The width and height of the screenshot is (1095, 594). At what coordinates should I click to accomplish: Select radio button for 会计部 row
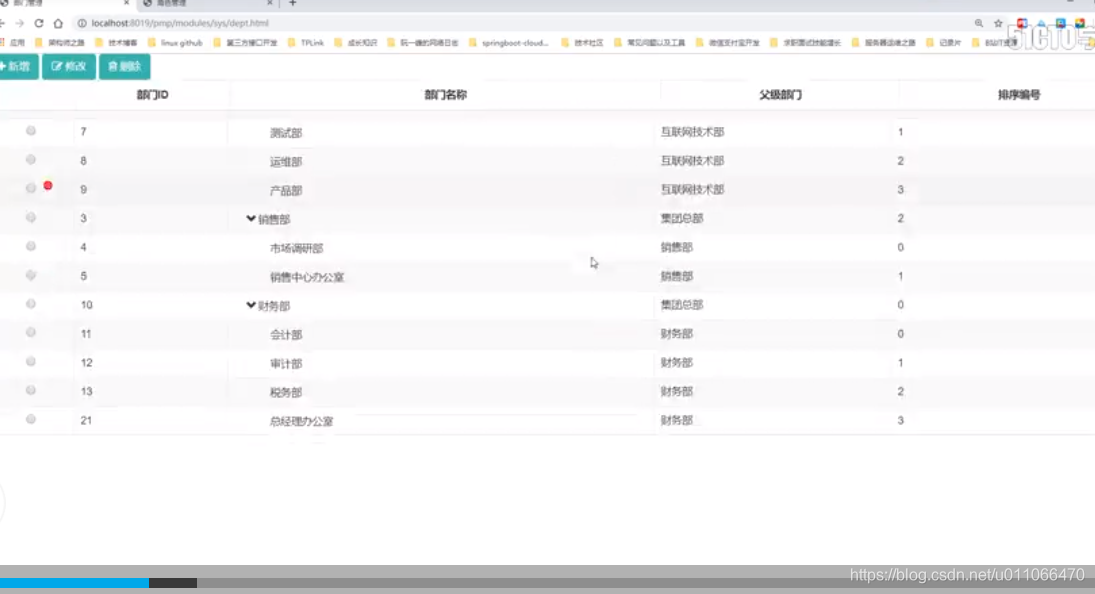tap(31, 332)
